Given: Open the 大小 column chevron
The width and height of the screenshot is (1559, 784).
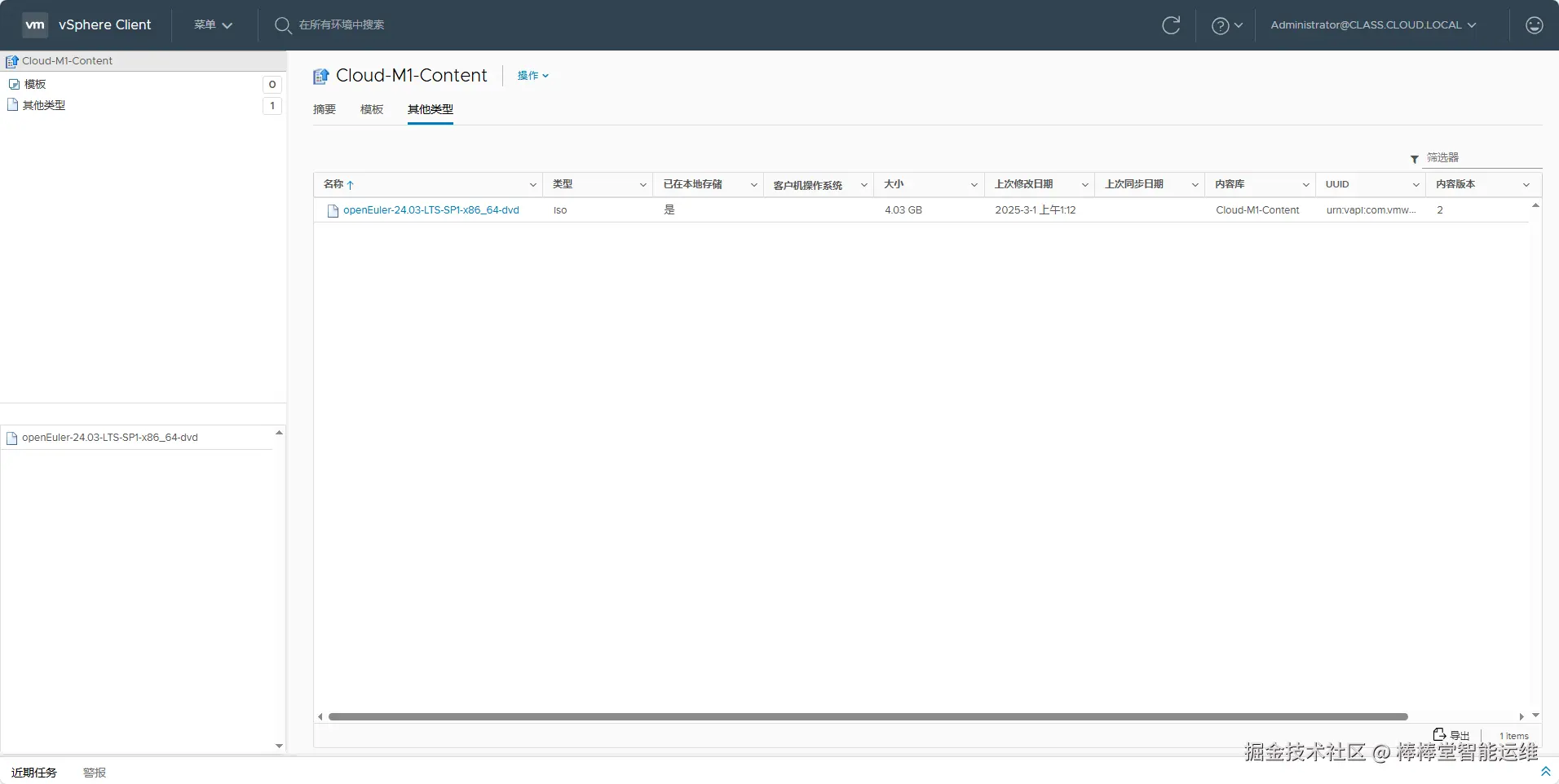Looking at the screenshot, I should [974, 185].
